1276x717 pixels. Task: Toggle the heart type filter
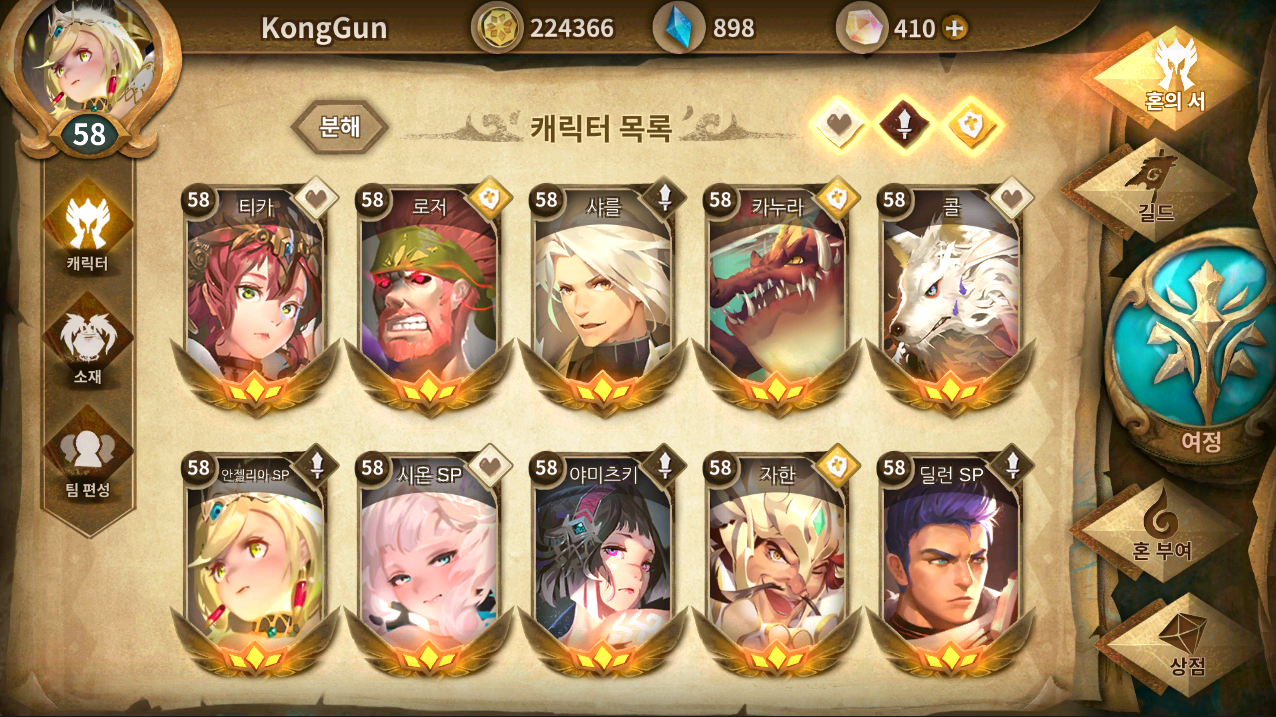[x=839, y=125]
